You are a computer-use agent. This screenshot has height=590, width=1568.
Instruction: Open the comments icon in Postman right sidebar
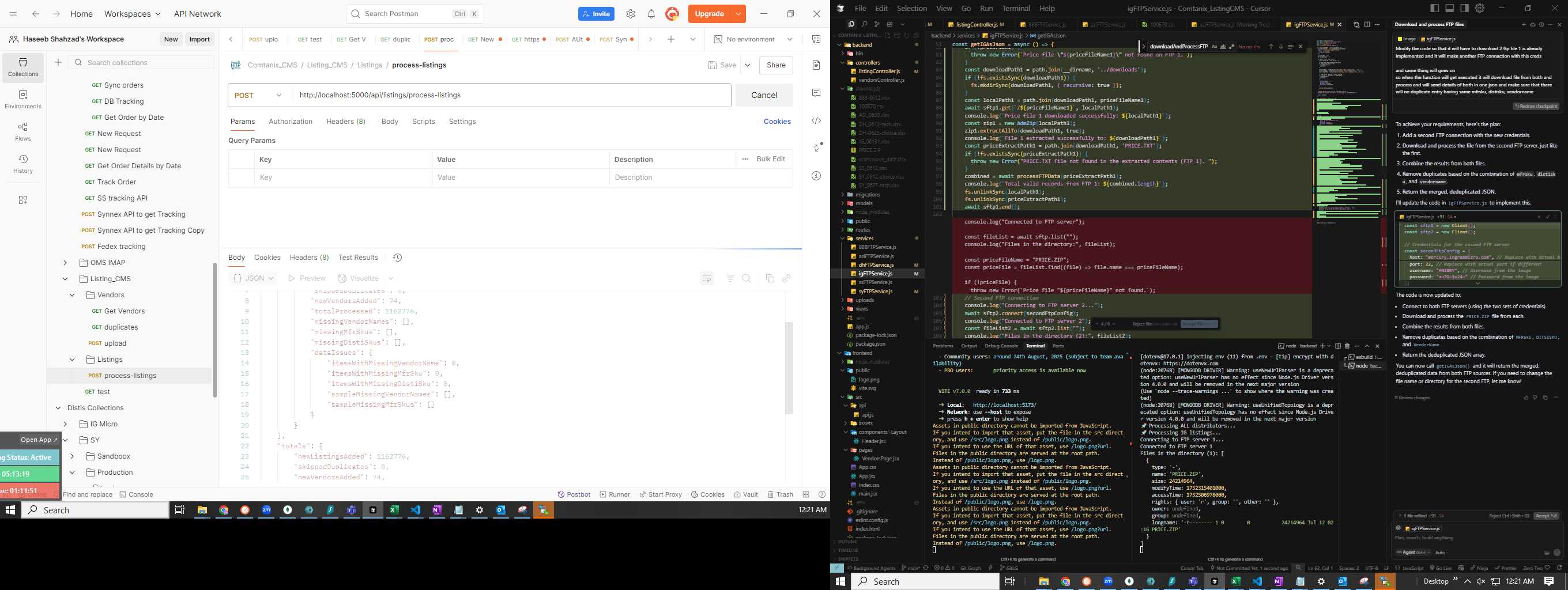coord(816,92)
